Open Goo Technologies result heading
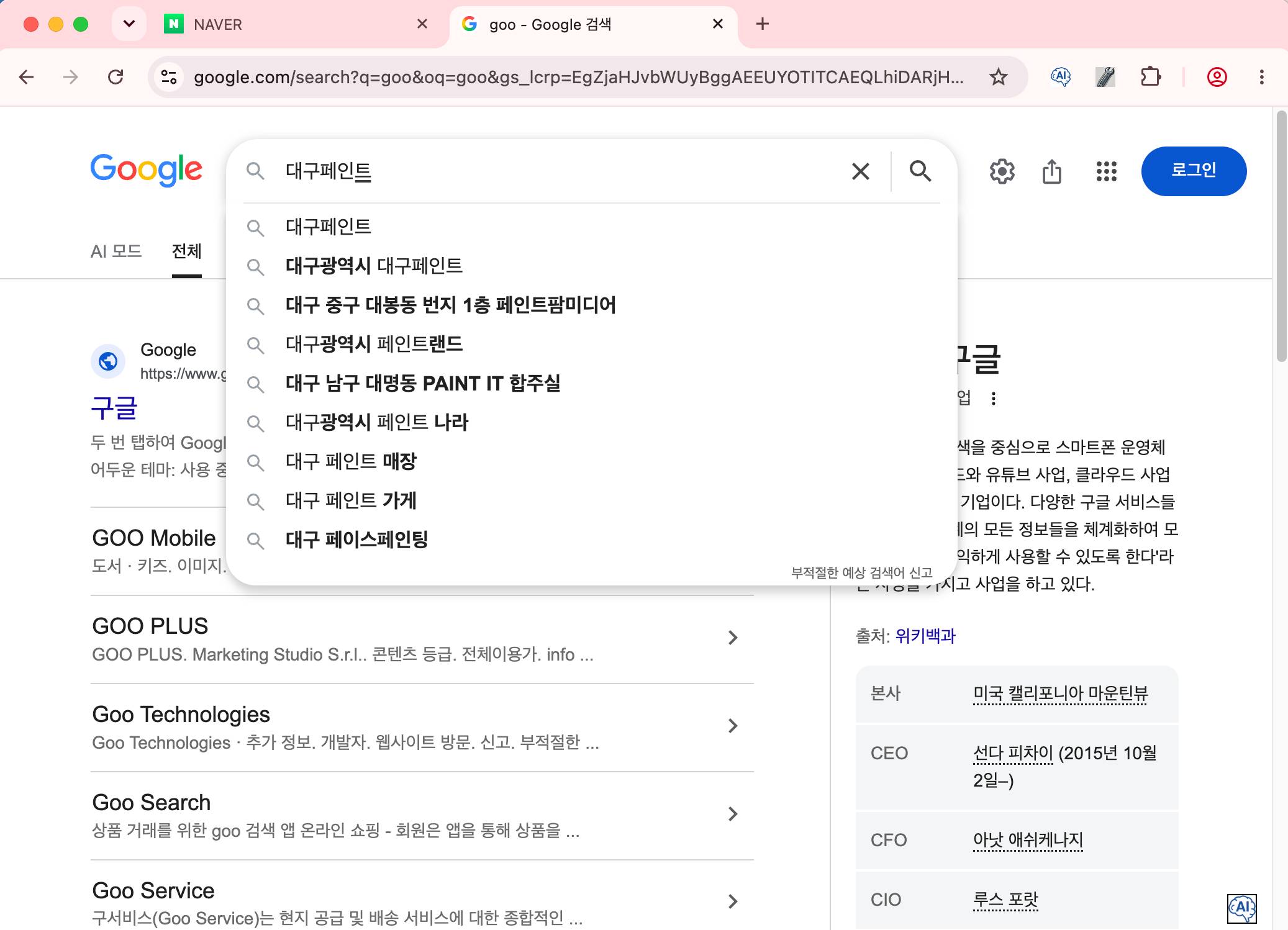This screenshot has height=930, width=1288. 181,714
